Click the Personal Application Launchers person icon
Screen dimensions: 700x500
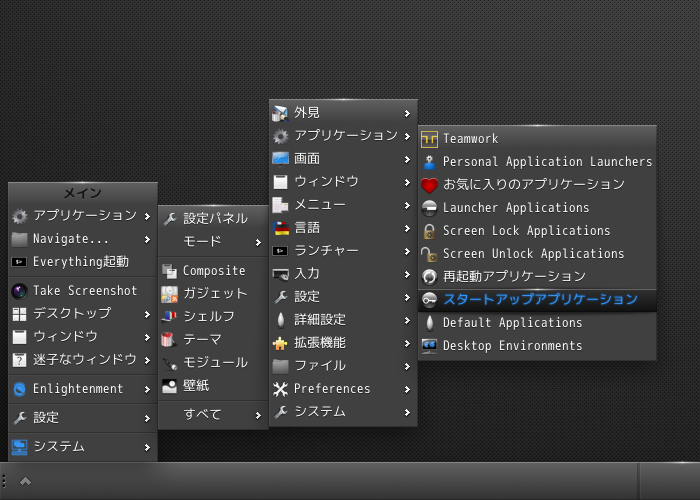(429, 162)
